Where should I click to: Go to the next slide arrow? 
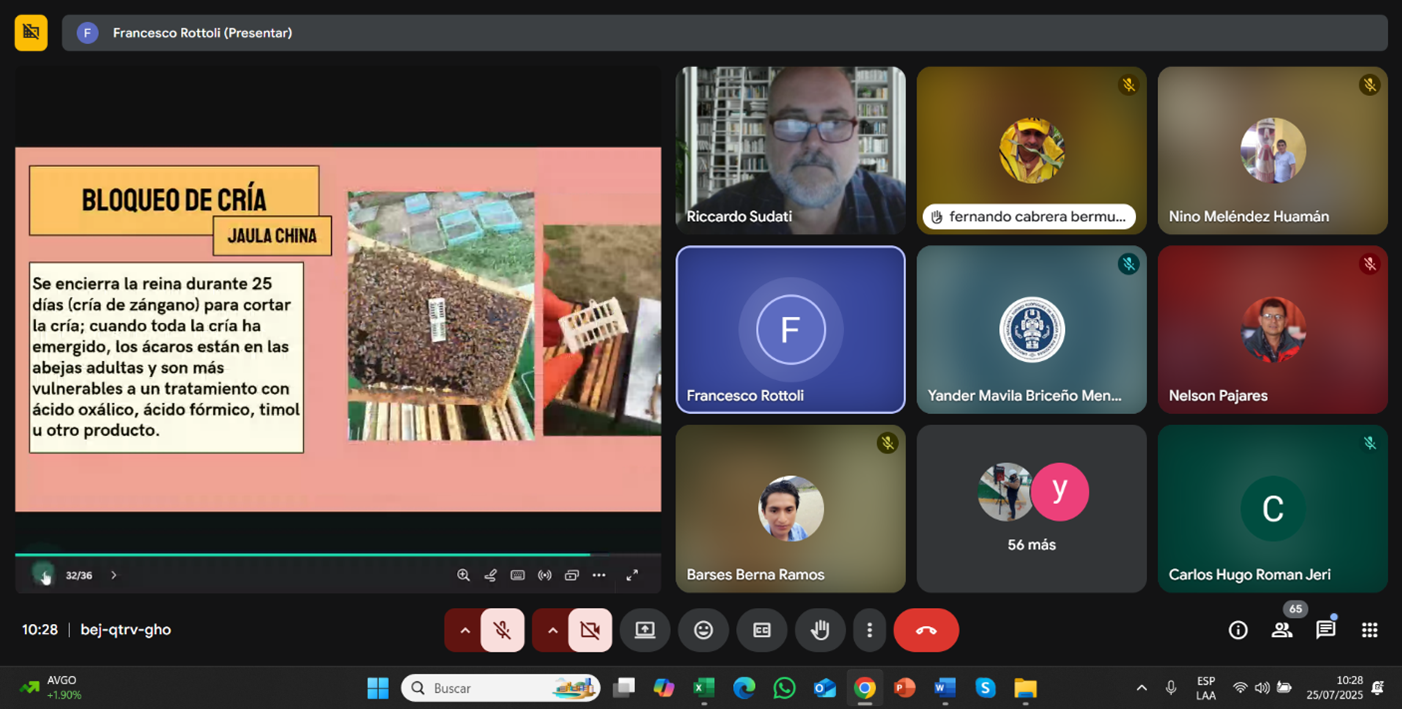click(114, 575)
